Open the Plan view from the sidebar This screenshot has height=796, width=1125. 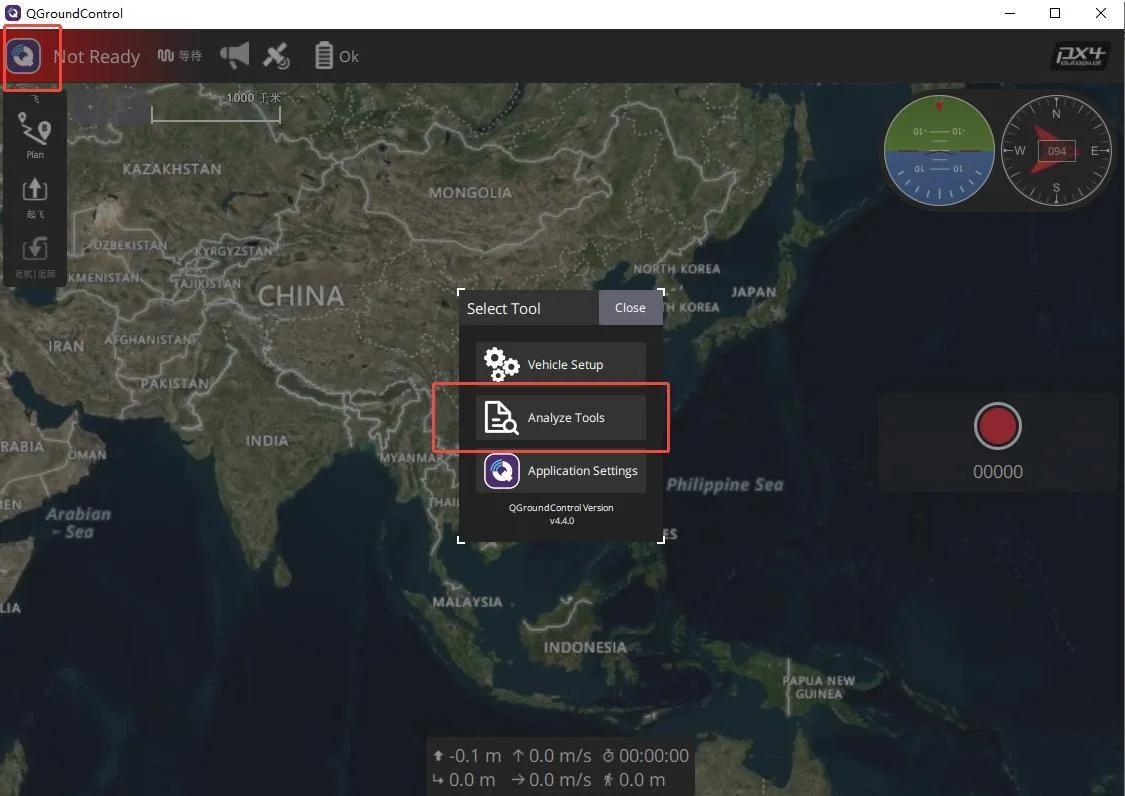click(x=34, y=136)
